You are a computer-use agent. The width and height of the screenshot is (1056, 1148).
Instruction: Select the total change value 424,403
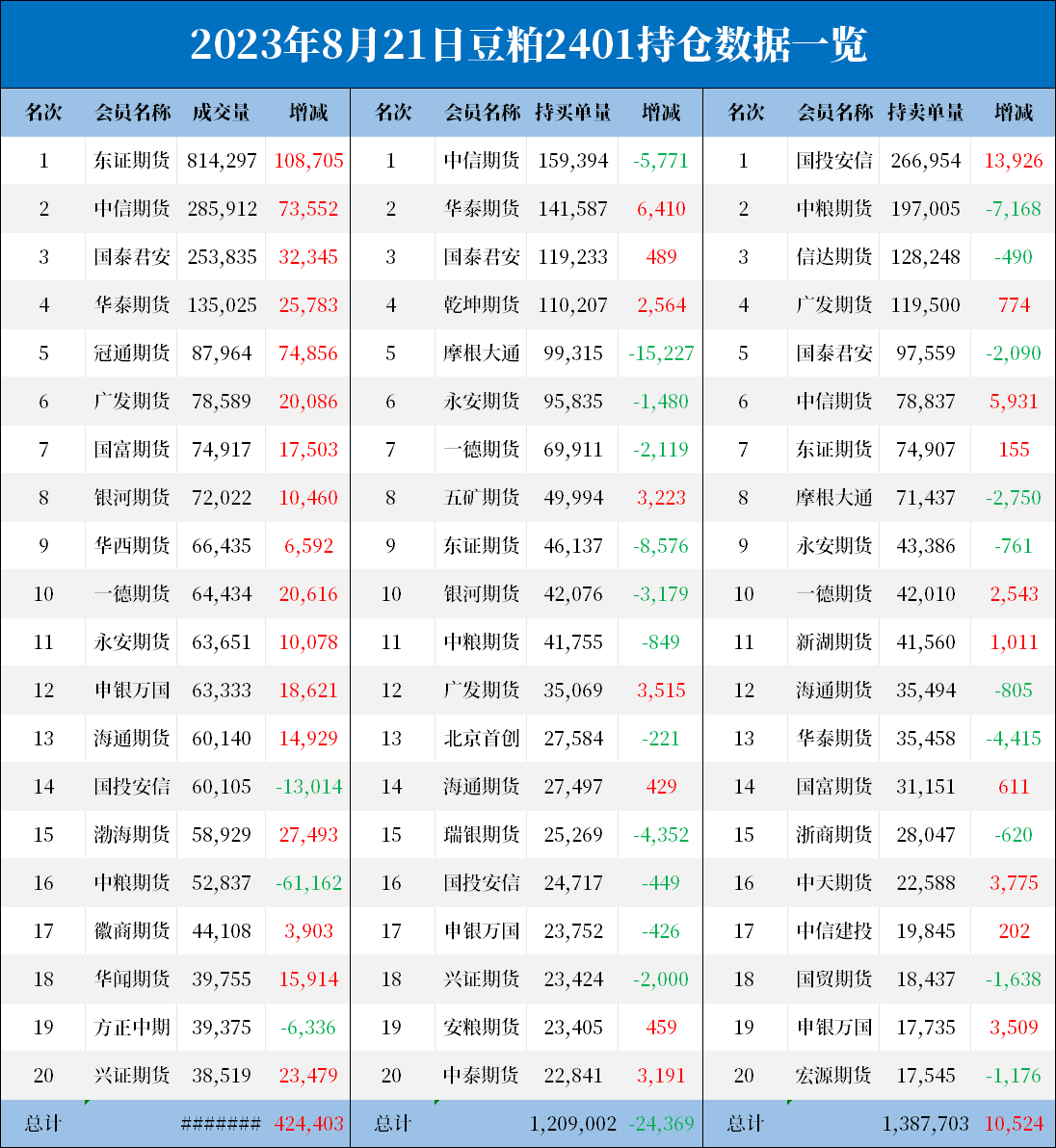coord(309,1124)
